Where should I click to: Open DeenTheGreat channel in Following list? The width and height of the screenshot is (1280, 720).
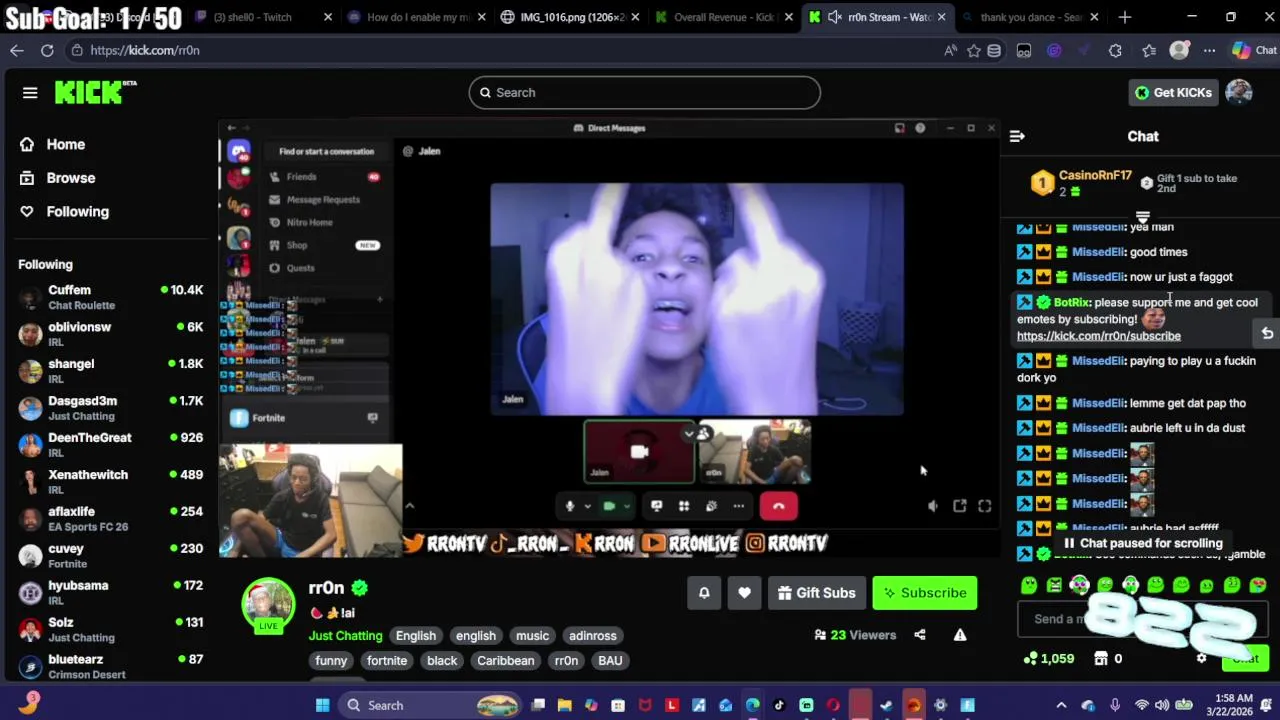tap(110, 445)
